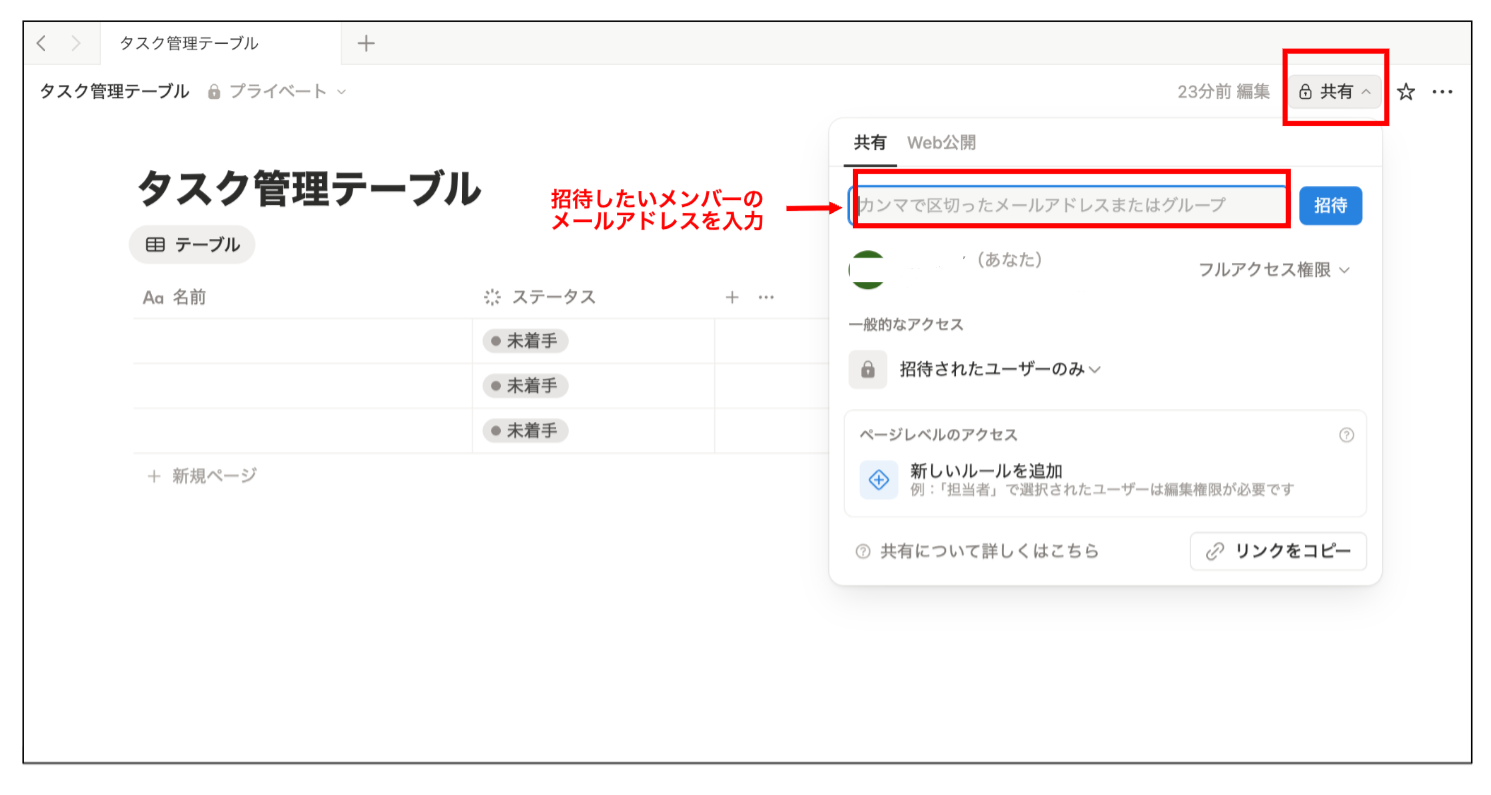Click the email address input field
Screen dimensions: 1491x795
[1070, 203]
